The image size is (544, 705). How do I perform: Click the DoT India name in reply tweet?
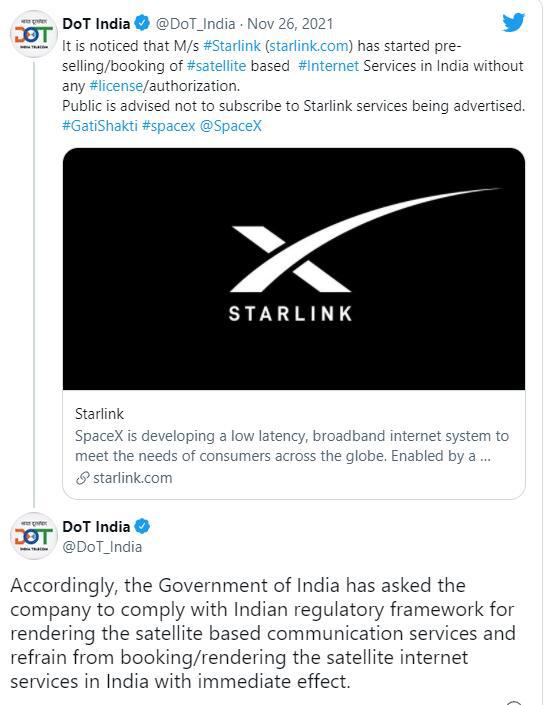[96, 527]
